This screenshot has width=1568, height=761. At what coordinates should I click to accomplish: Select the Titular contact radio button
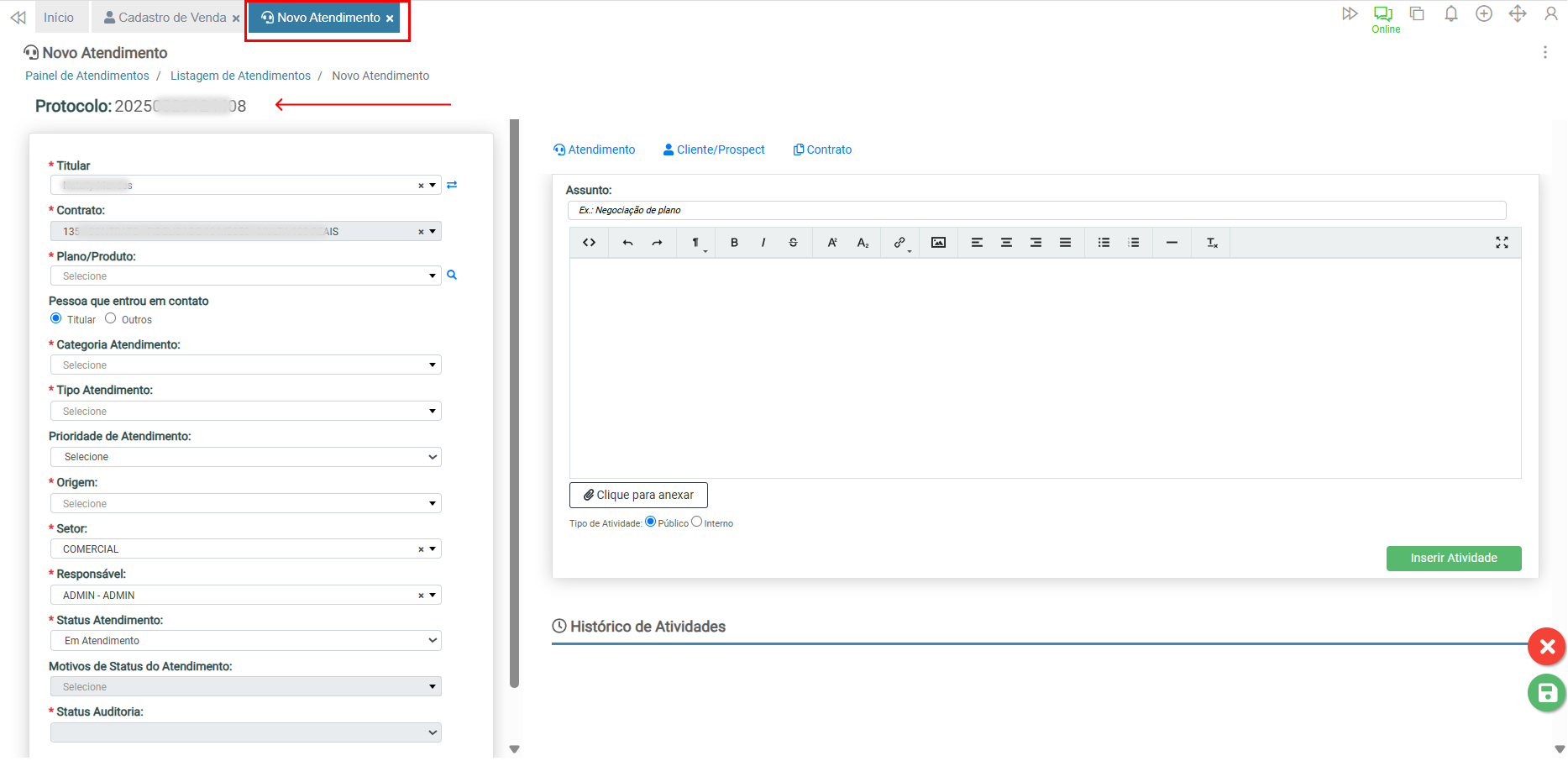click(x=56, y=318)
